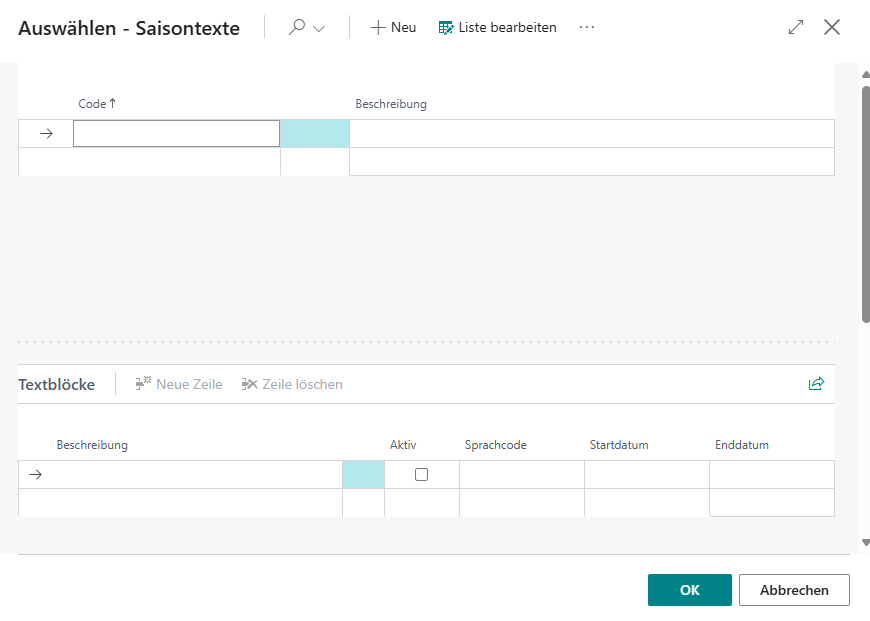Click the Abbrechen button
870x621 pixels.
[x=794, y=590]
